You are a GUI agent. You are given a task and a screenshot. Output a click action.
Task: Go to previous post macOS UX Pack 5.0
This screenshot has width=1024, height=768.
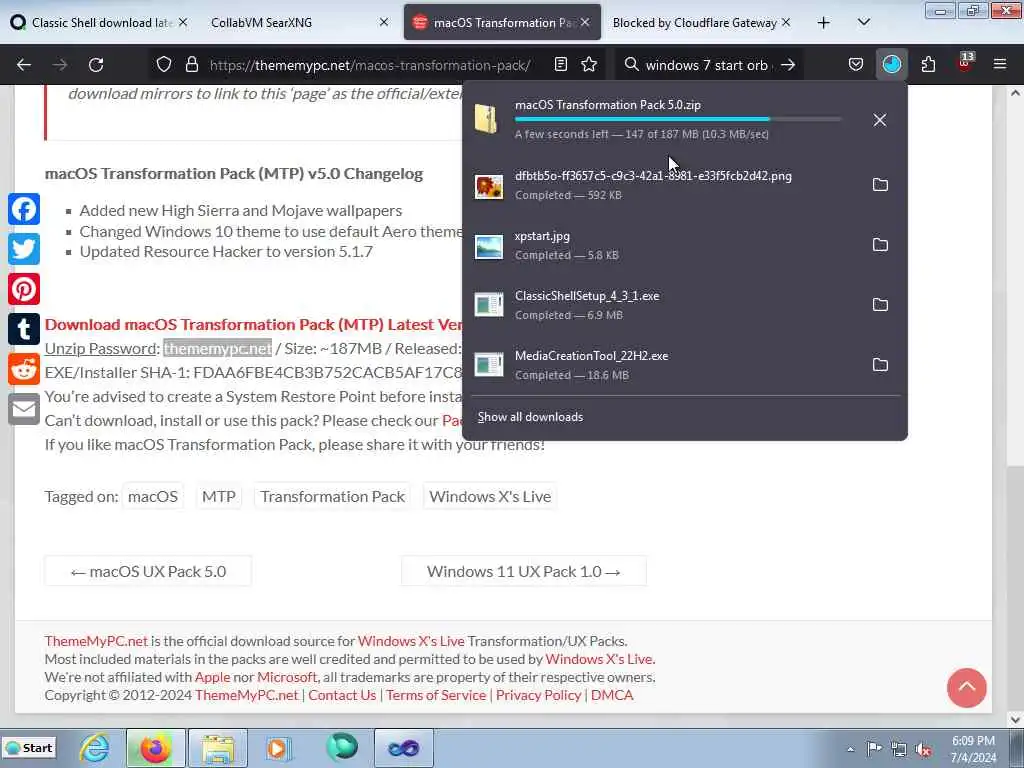148,571
